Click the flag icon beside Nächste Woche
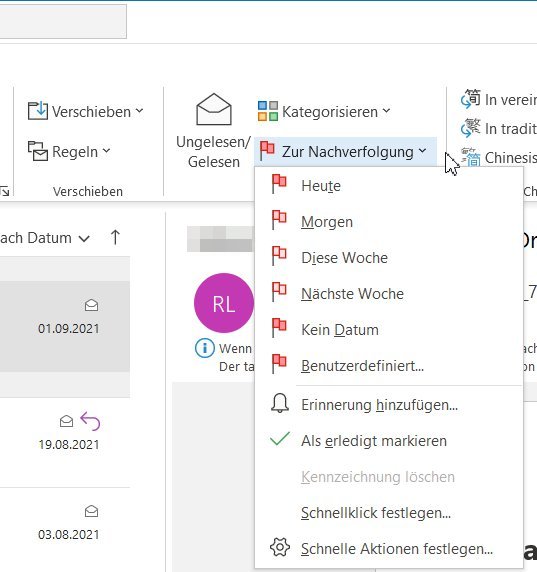 [x=279, y=292]
